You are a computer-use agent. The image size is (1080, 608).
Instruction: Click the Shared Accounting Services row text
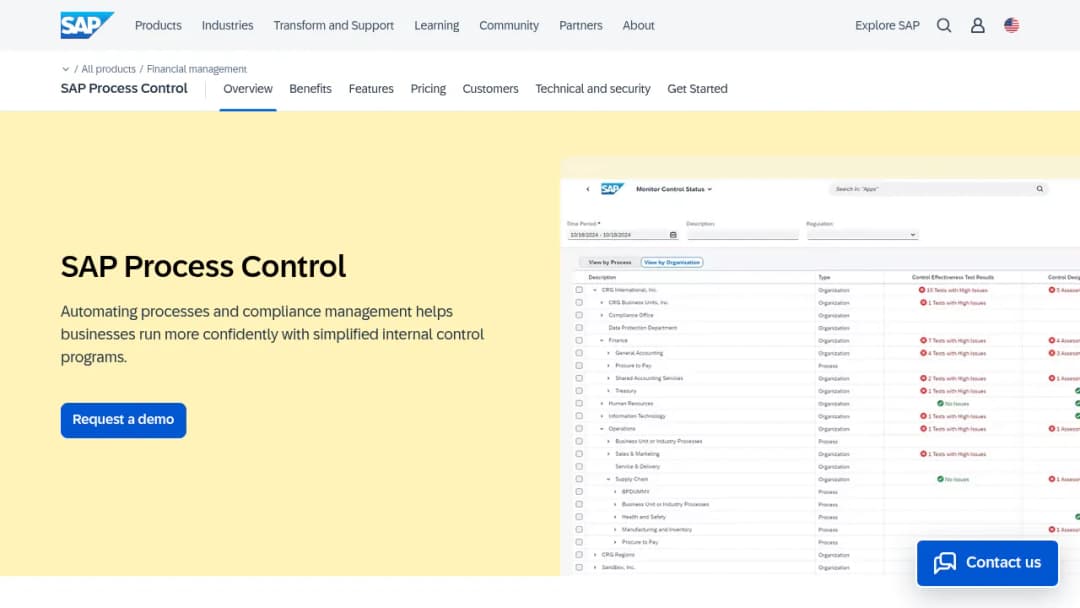pos(649,378)
